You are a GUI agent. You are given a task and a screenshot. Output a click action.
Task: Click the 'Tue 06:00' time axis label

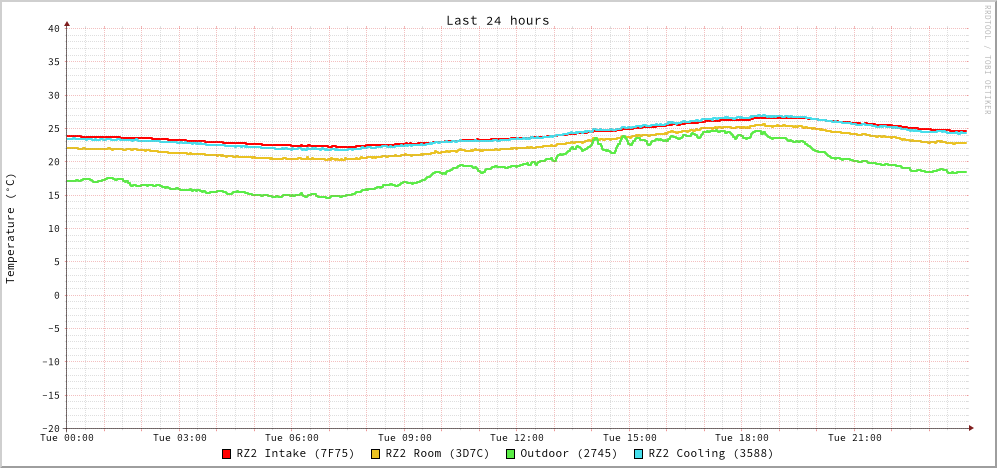[292, 438]
